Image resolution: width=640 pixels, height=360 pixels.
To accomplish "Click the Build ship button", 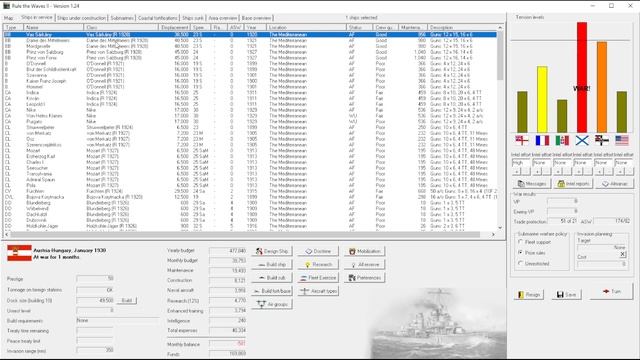I will coord(272,264).
